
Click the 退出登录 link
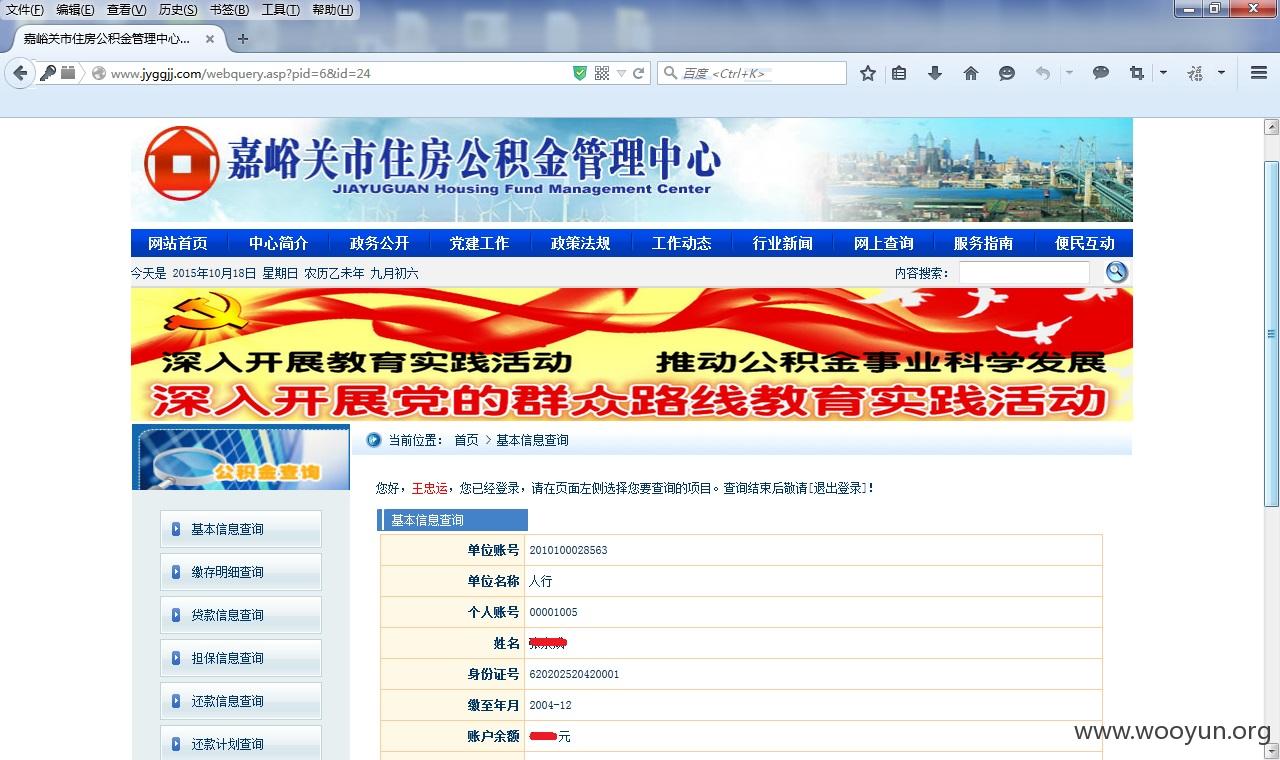click(x=837, y=488)
